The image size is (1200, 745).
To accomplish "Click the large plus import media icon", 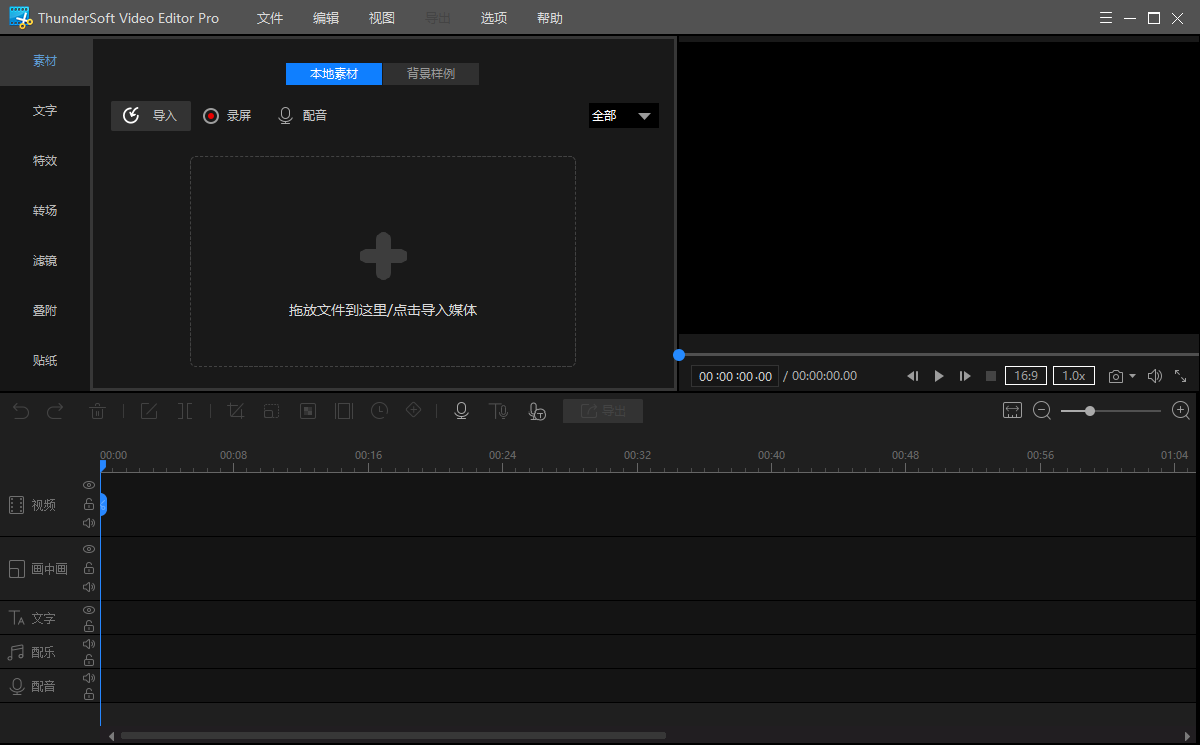I will [x=383, y=256].
